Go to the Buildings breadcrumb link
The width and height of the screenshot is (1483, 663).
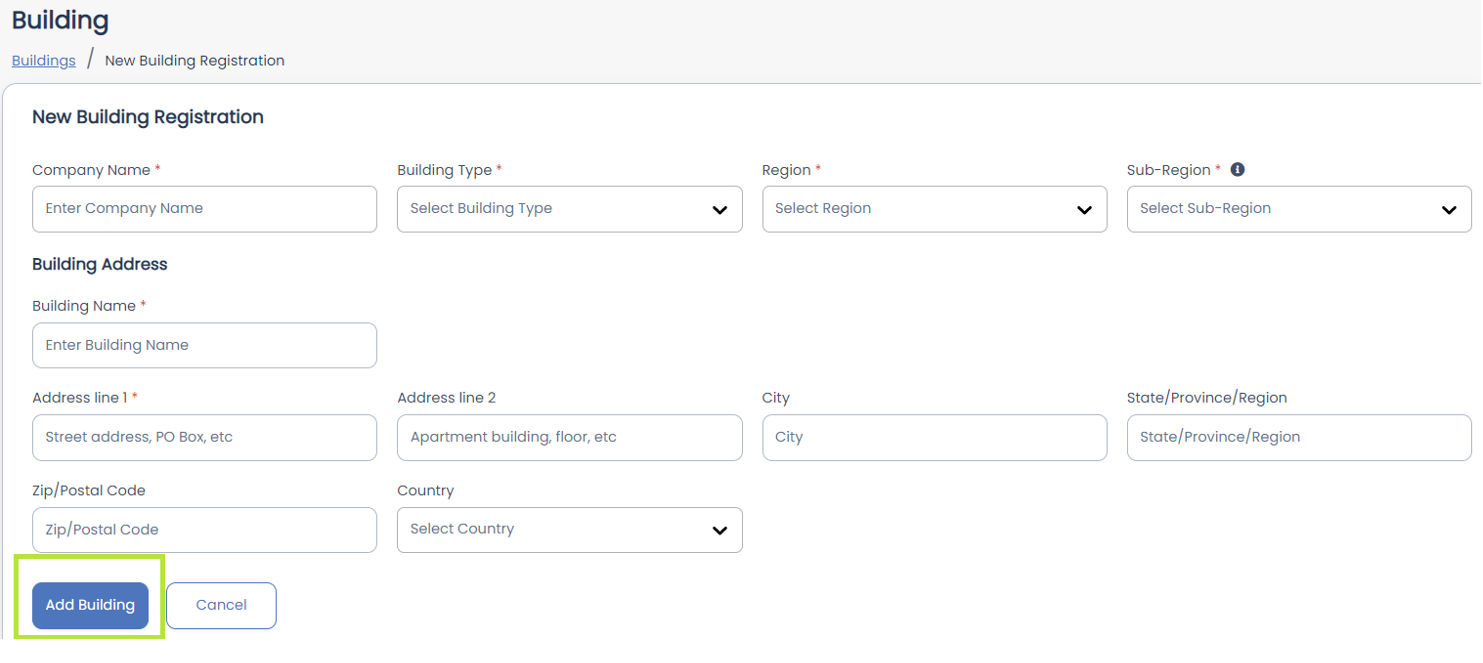(x=44, y=61)
